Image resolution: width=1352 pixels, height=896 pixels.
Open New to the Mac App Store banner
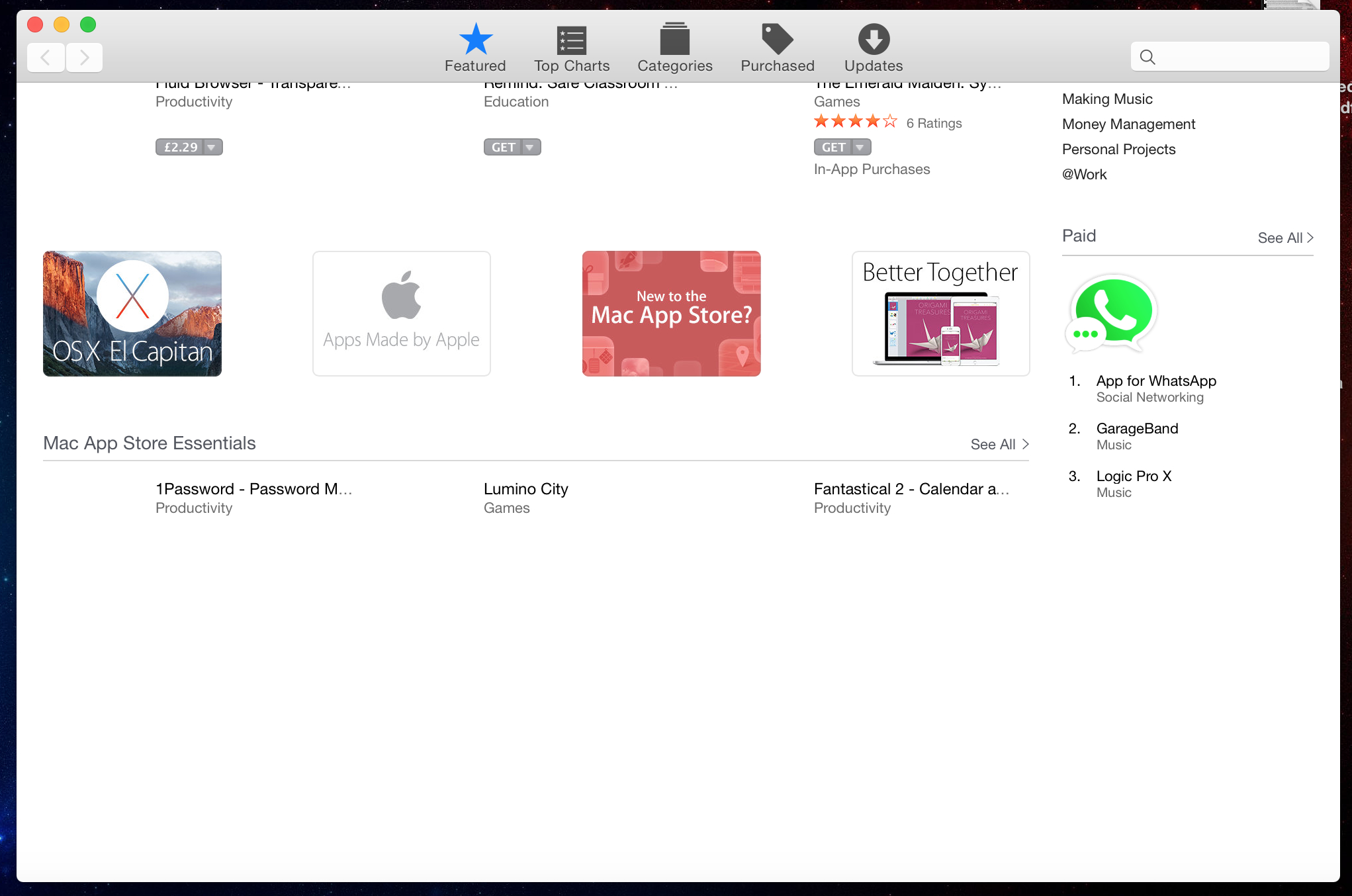(x=671, y=314)
